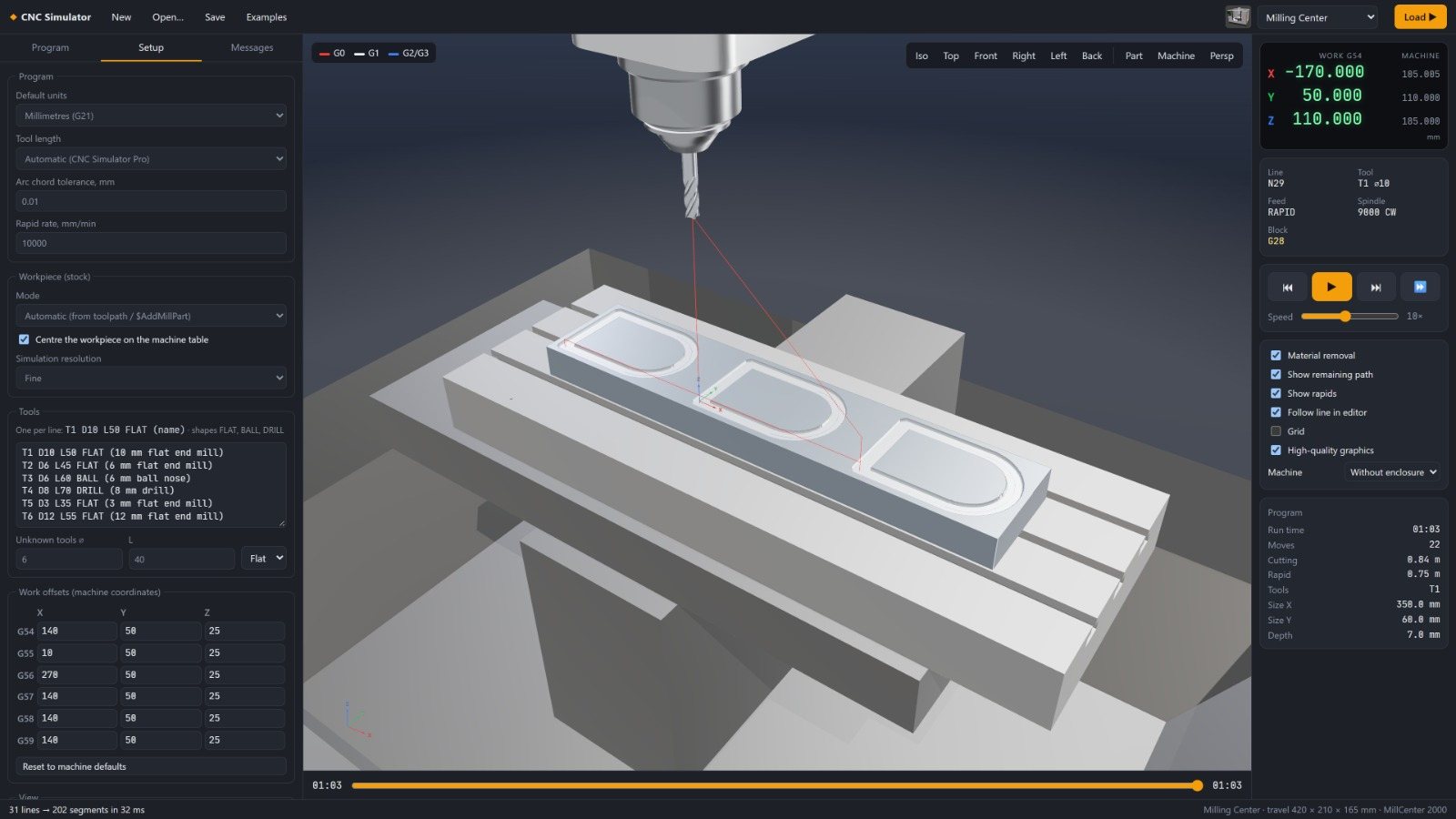Click the CNC Simulator logo
Screen dimensions: 1456x819
point(50,16)
